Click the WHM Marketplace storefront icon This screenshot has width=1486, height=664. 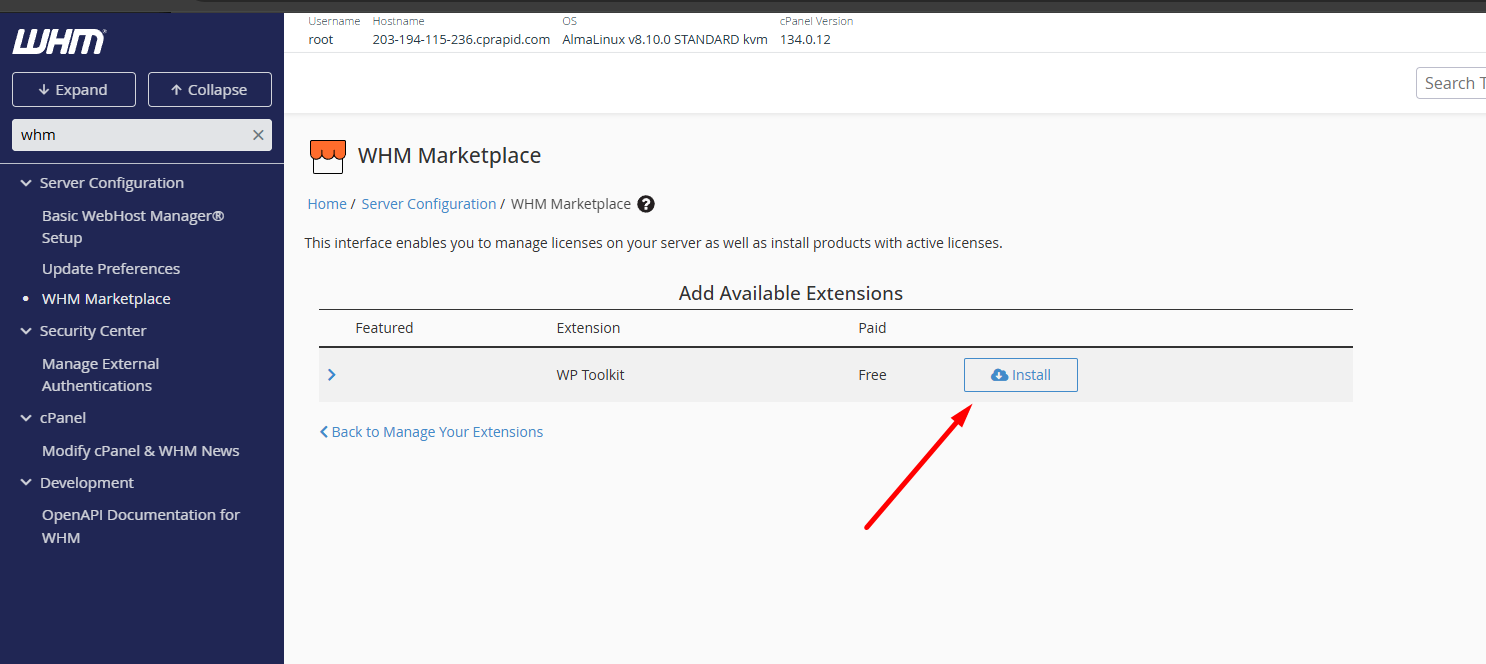point(328,156)
